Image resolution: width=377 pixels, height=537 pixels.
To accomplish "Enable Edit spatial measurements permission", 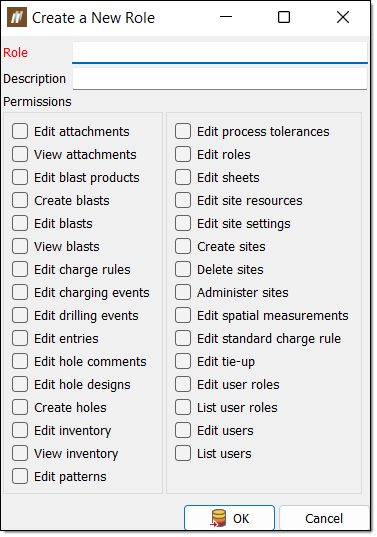I will pyautogui.click(x=183, y=315).
